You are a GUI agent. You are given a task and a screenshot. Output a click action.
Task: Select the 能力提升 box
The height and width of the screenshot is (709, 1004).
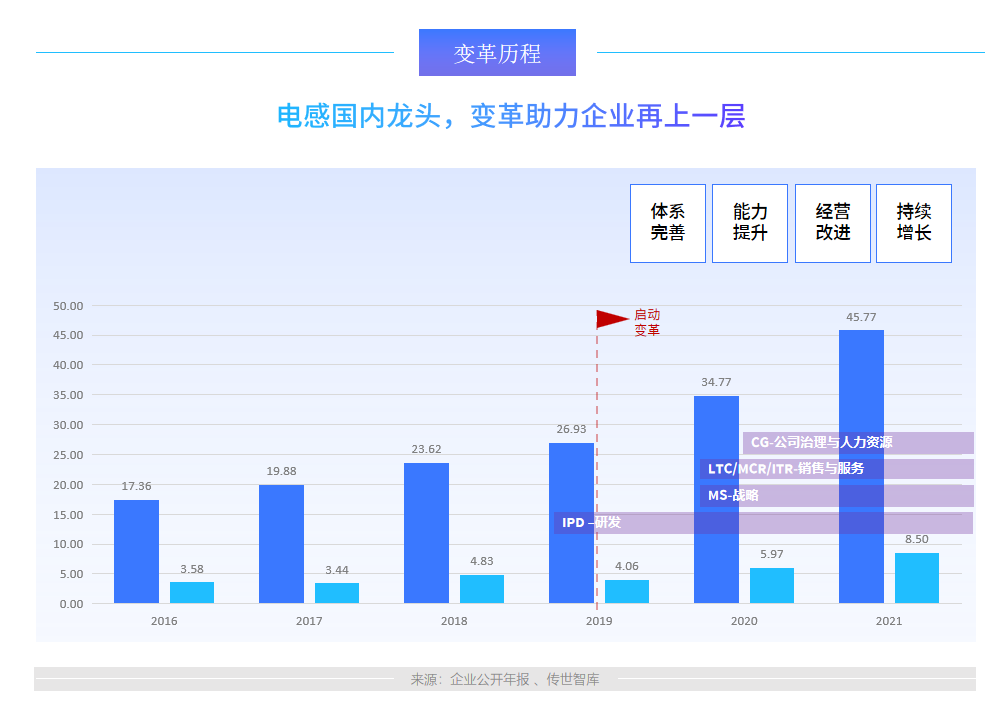tap(749, 223)
